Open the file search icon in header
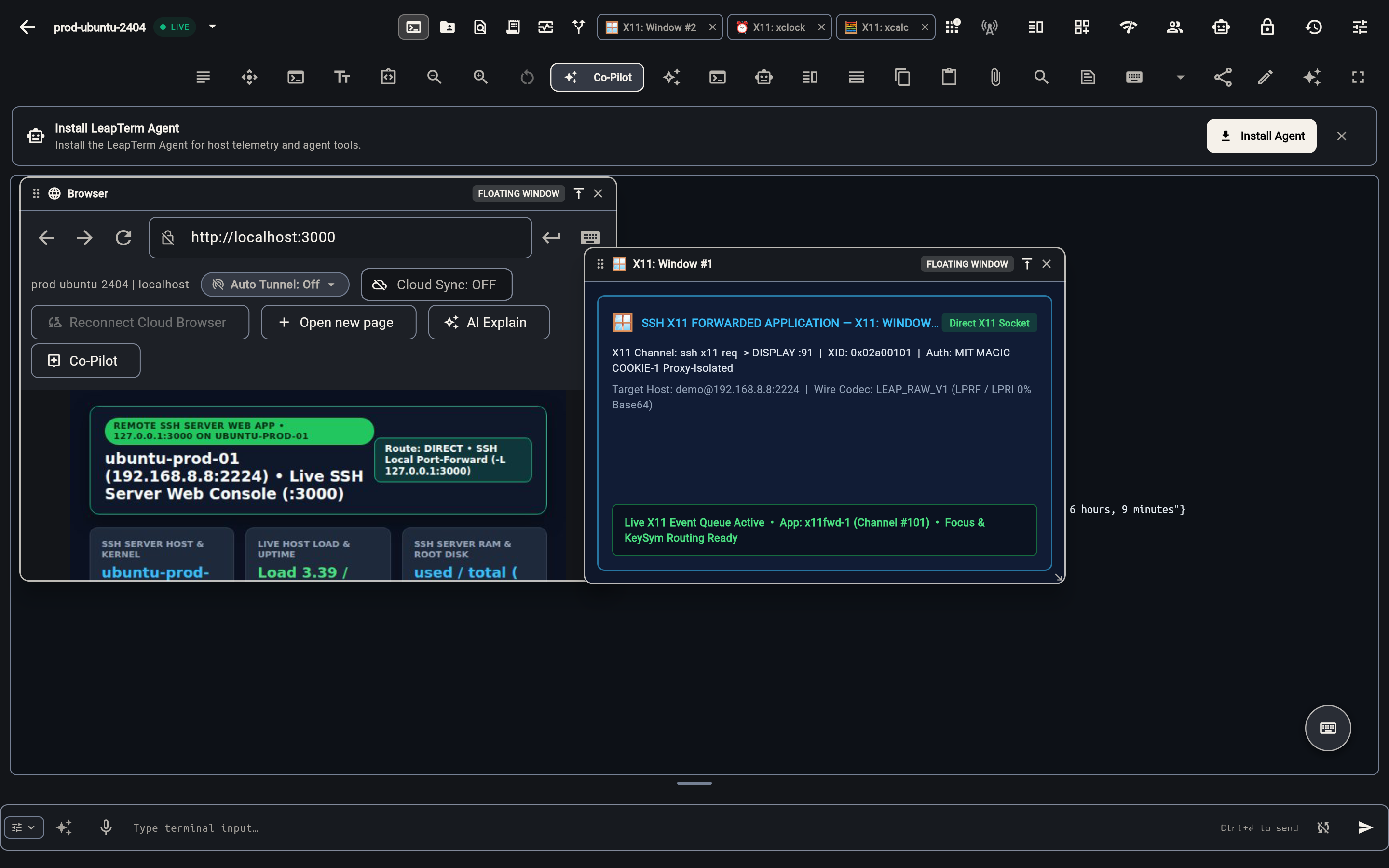The width and height of the screenshot is (1389, 868). pyautogui.click(x=480, y=27)
